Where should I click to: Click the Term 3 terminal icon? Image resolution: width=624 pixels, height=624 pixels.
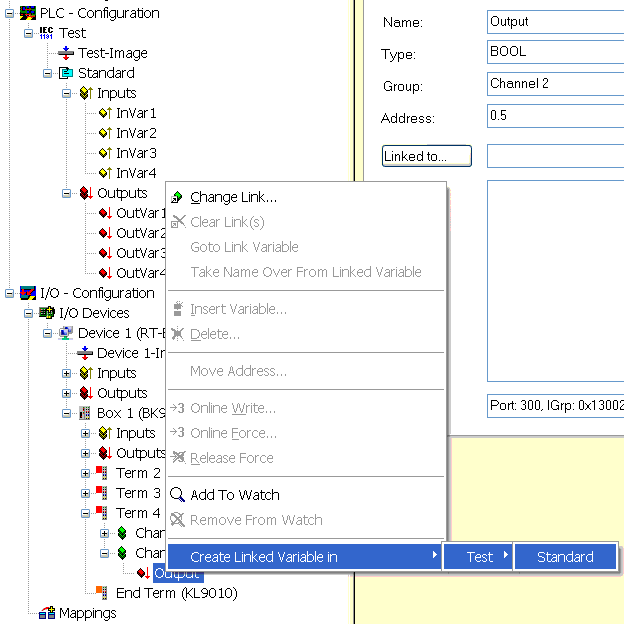click(x=102, y=493)
